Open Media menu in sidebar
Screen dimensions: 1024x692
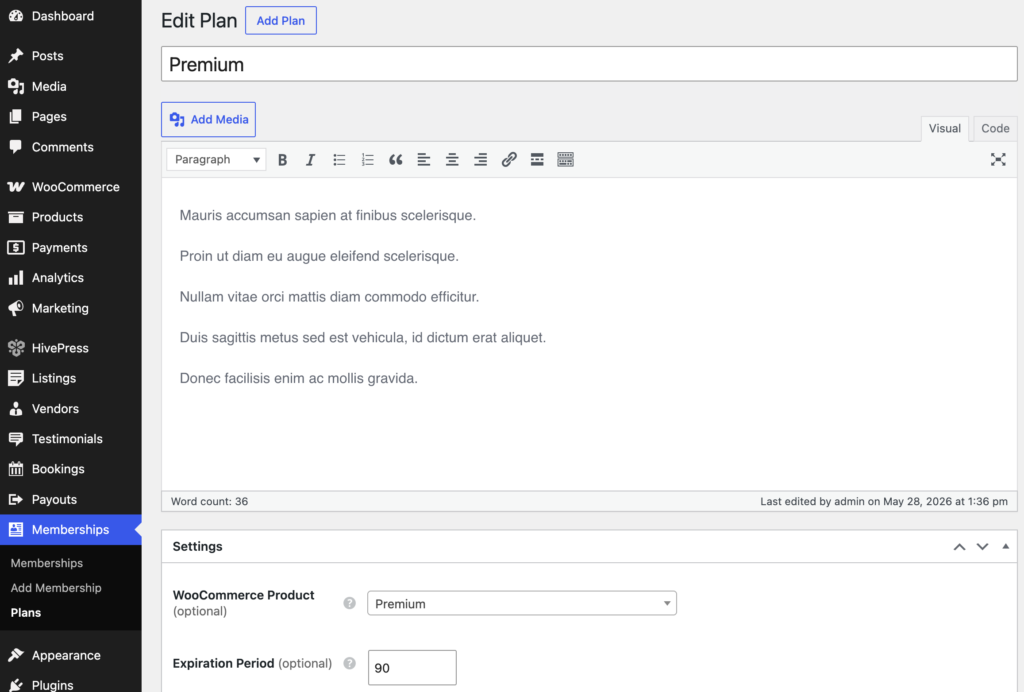pos(71,86)
